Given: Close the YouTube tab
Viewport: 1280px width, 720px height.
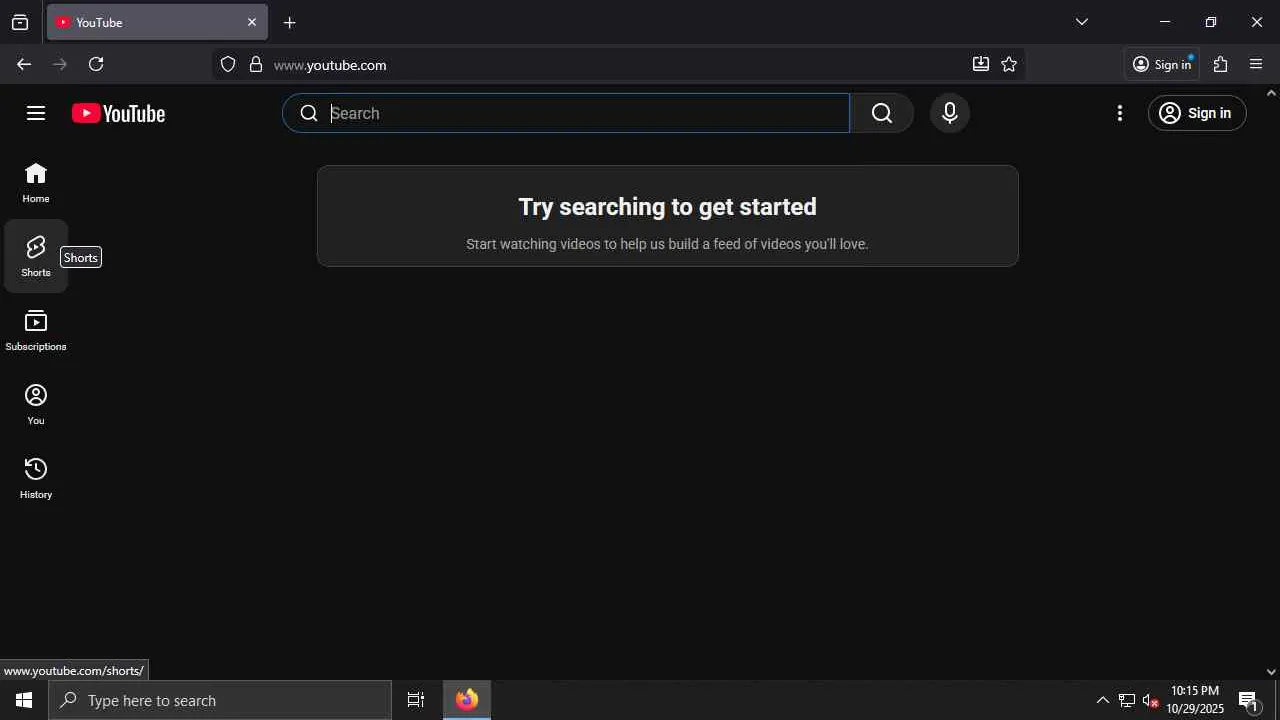Looking at the screenshot, I should click(x=252, y=22).
